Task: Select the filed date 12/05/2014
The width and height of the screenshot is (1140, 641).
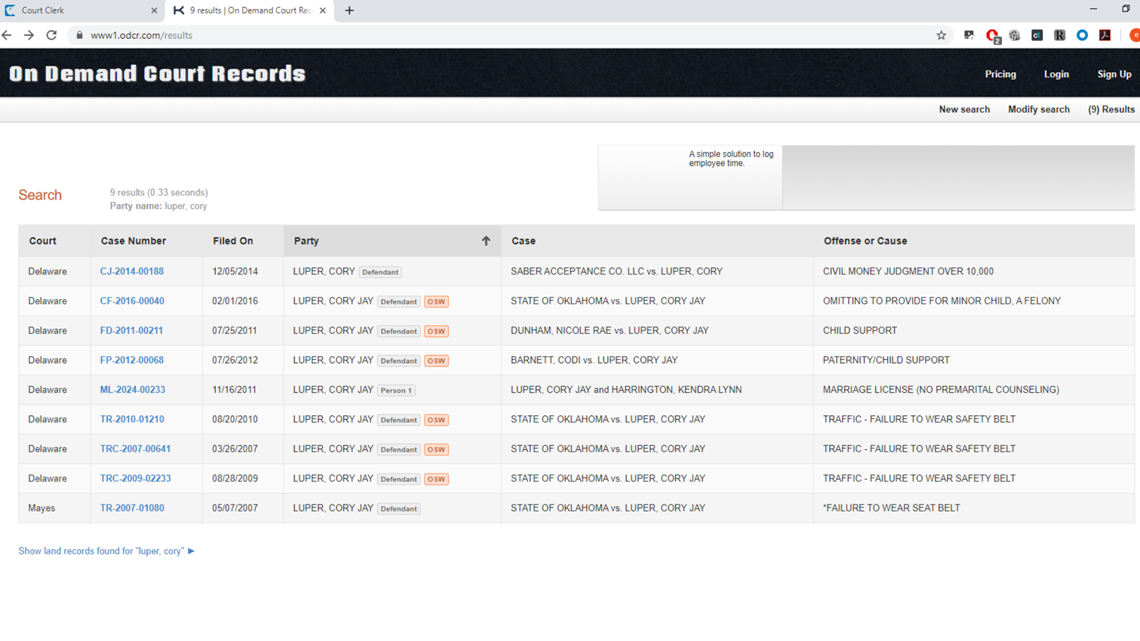Action: [235, 271]
